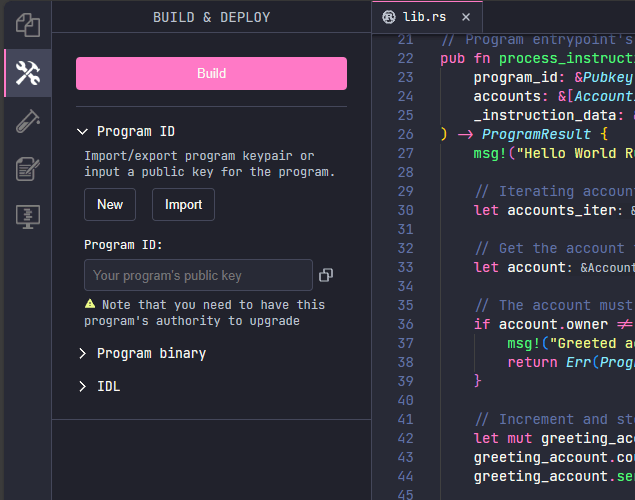
Task: Open the Explorer files sidebar icon
Action: [27, 24]
